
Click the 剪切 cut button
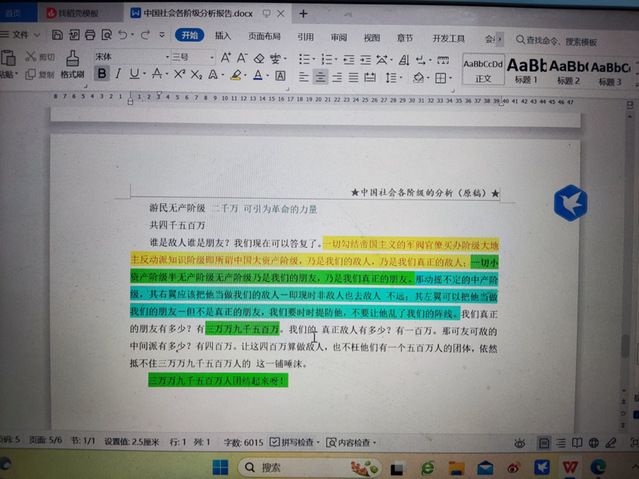pyautogui.click(x=41, y=57)
